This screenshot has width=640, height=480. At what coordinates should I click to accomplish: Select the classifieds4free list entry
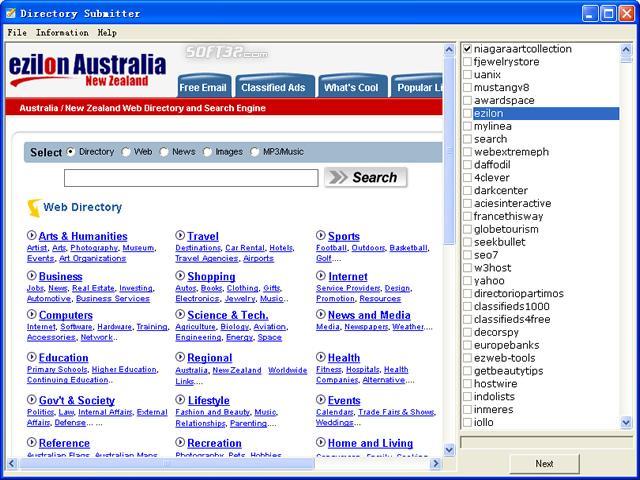[512, 319]
